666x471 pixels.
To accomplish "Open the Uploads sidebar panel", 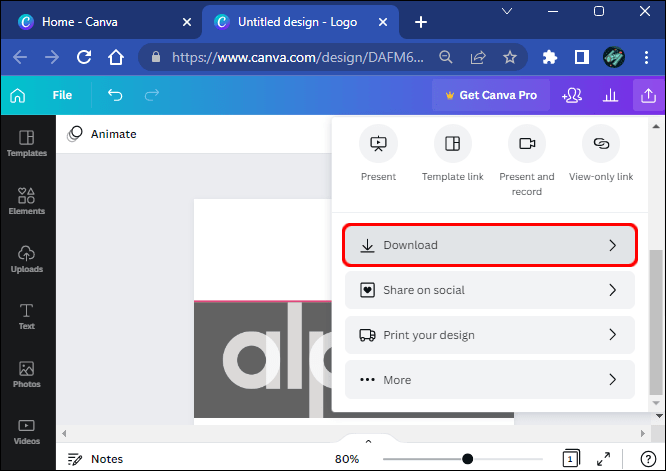I will (26, 259).
